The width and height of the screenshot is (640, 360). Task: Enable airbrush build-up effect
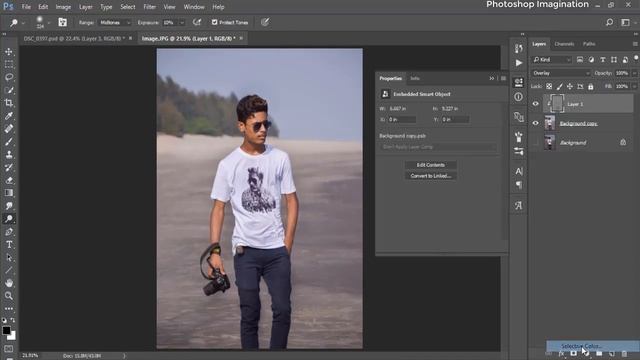(197, 22)
